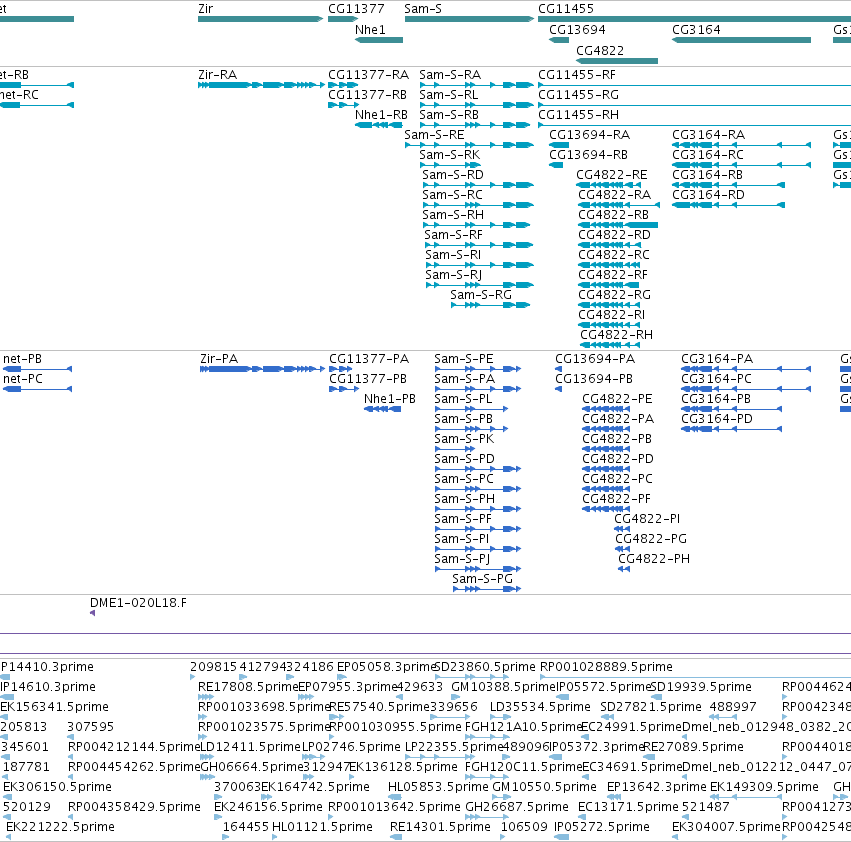Select the Nhe1 gene span bar
Image resolution: width=851 pixels, height=842 pixels.
click(x=379, y=40)
